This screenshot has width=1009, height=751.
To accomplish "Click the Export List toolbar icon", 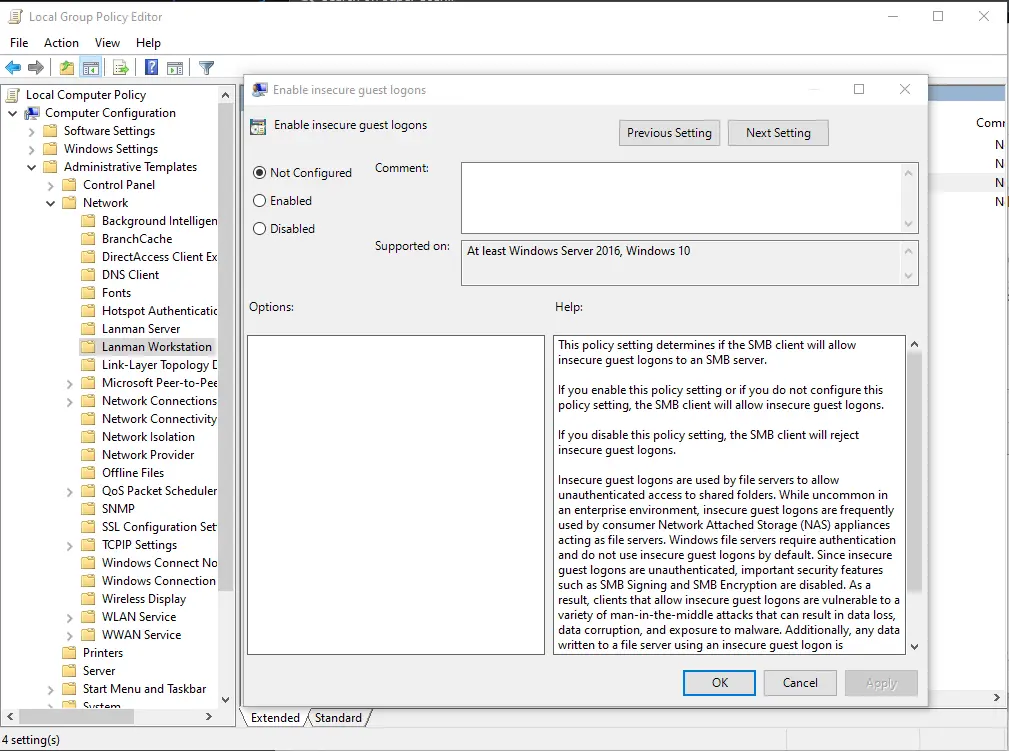I will (119, 67).
